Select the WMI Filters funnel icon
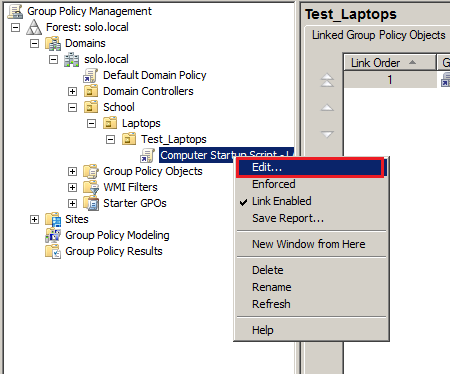This screenshot has height=374, width=451. pos(91,187)
